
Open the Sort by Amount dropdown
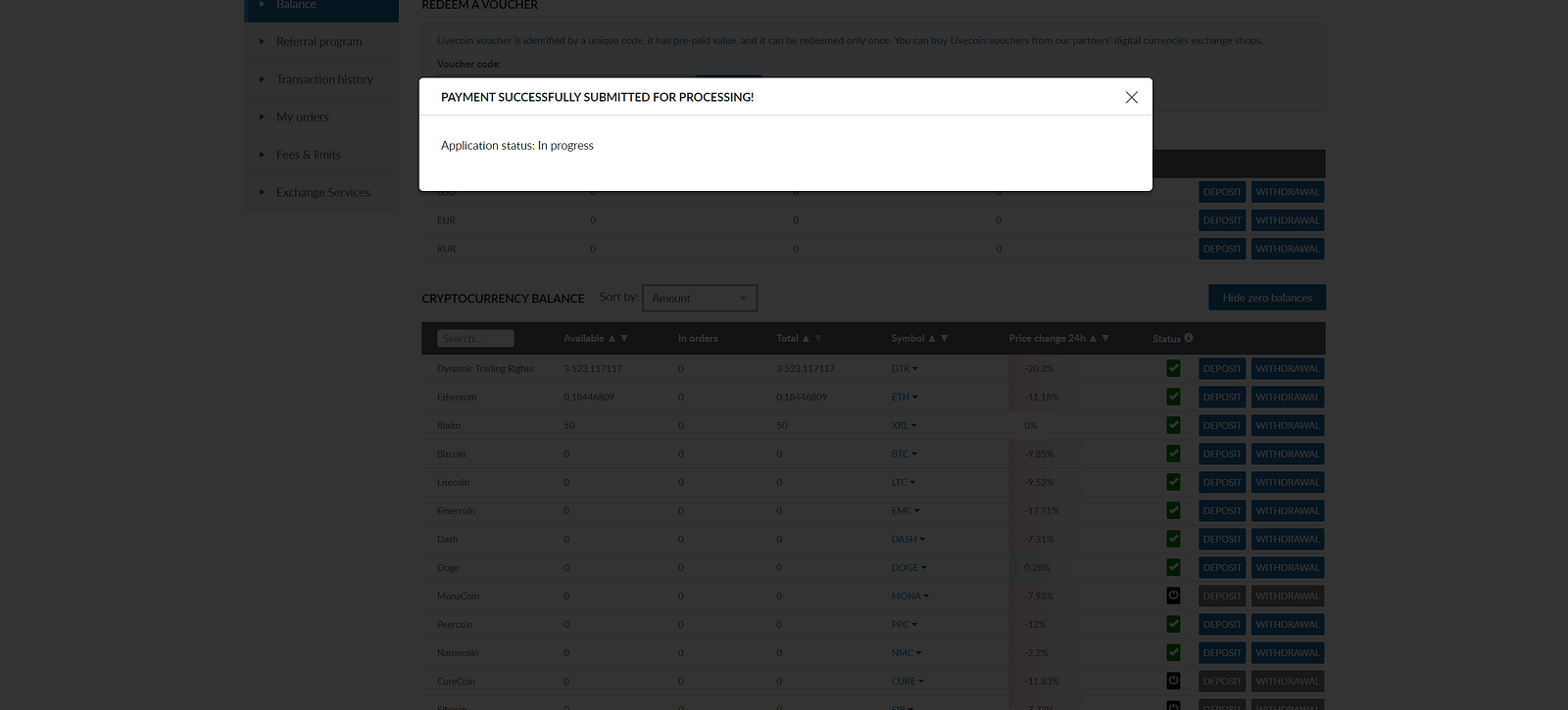coord(700,298)
